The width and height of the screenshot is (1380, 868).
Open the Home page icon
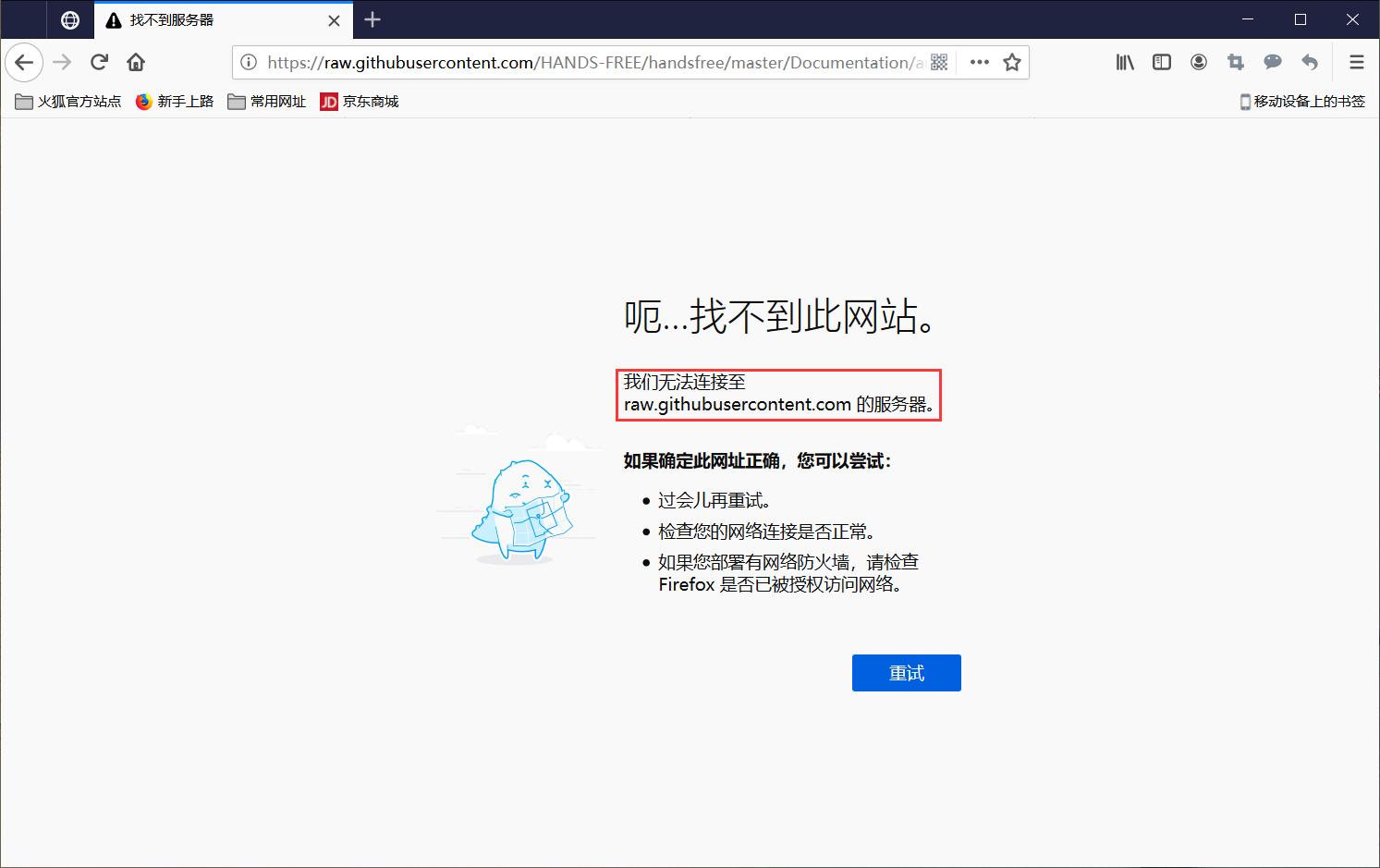[136, 63]
